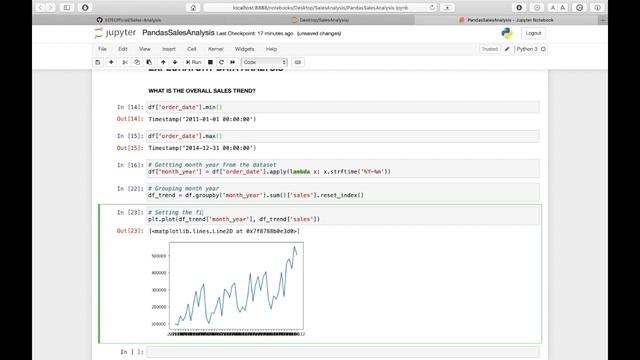
Task: Switch to the GitHub Sales-Analysis tab
Action: pyautogui.click(x=128, y=20)
